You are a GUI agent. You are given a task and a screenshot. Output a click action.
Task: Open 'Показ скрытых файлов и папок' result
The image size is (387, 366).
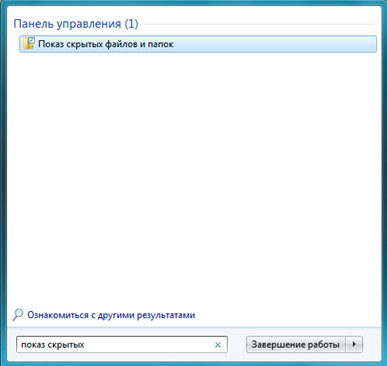coord(198,44)
